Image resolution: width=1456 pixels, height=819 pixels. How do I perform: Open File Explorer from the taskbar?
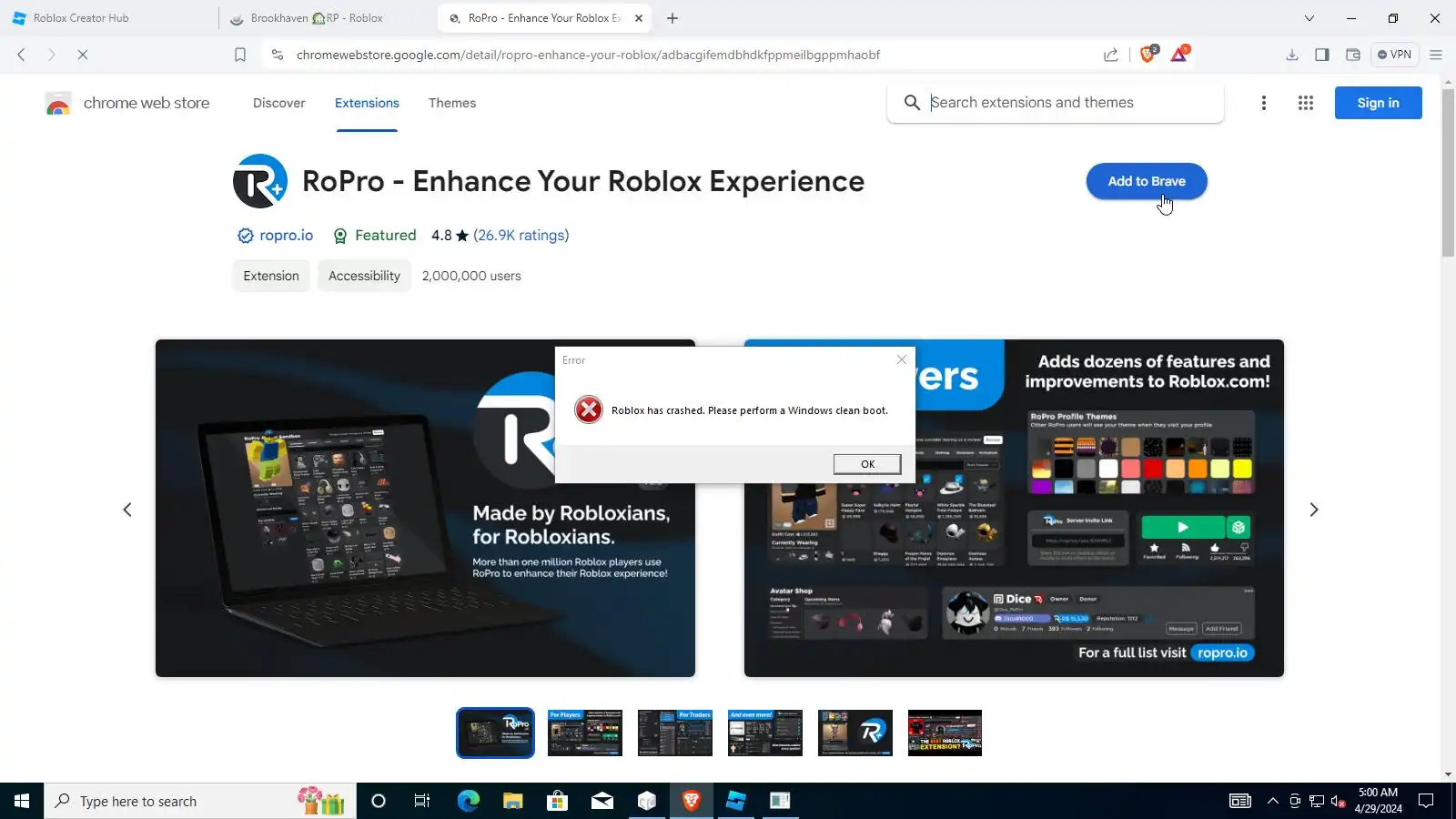click(x=513, y=801)
